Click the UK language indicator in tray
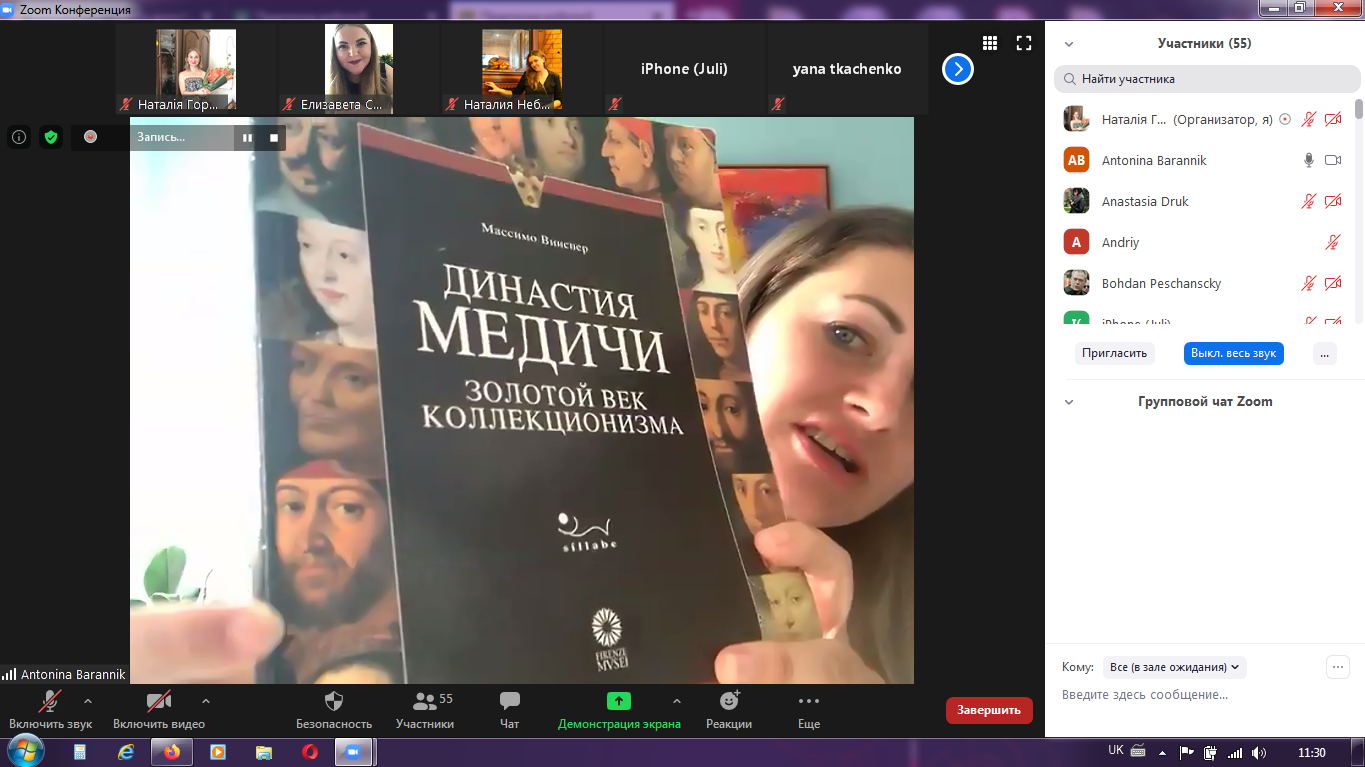1365x767 pixels. [1116, 750]
